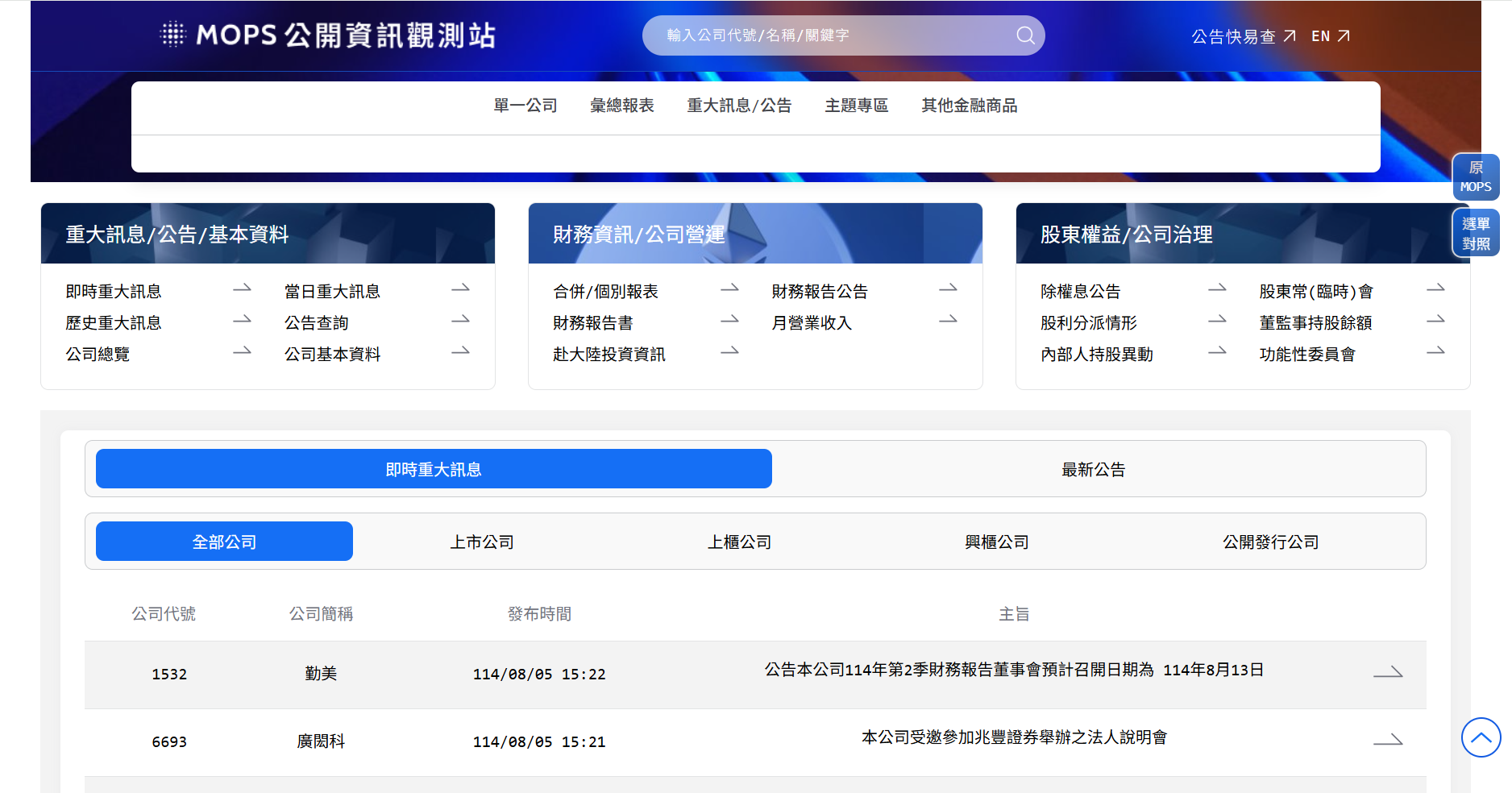
Task: Click 股東權益/公司治理 card header
Action: coord(1243,234)
